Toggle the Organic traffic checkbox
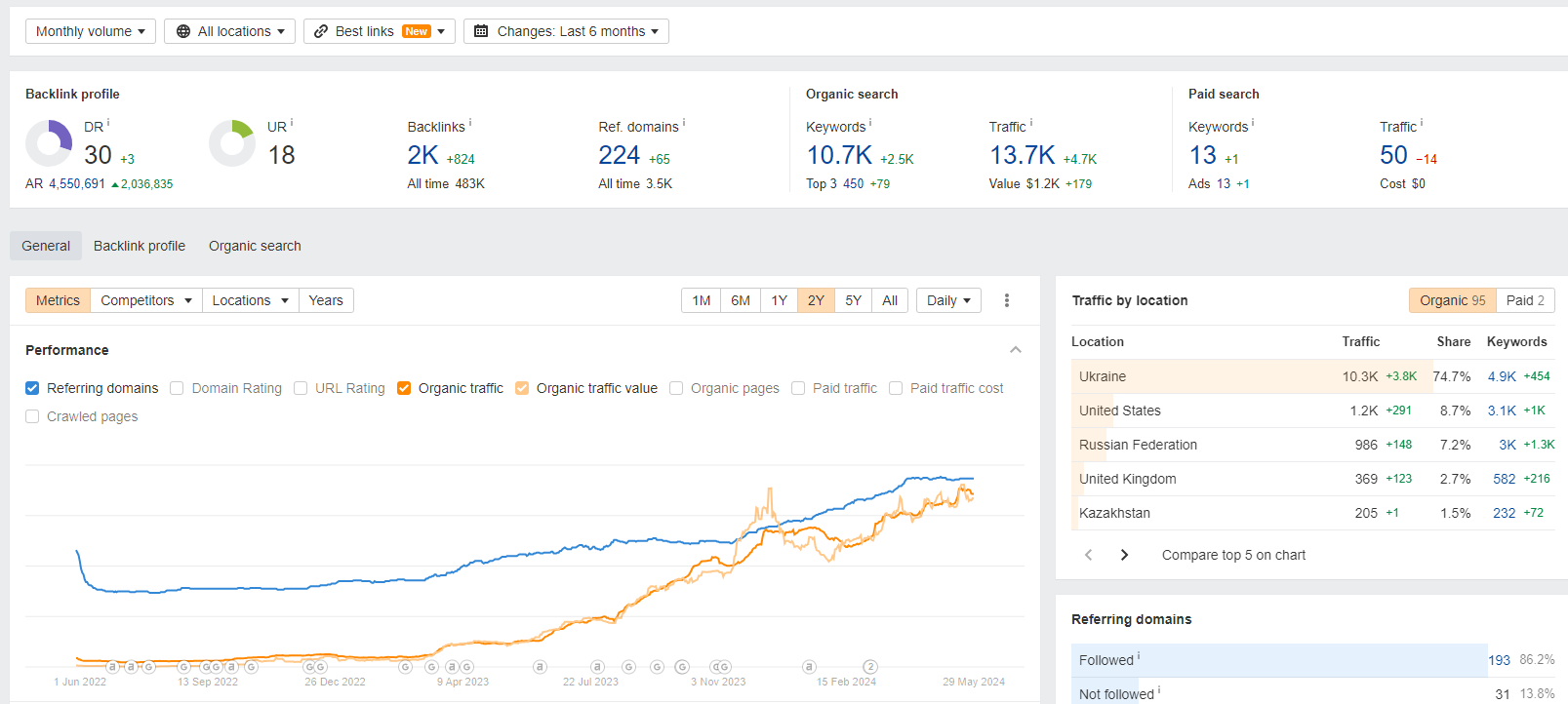 point(404,388)
